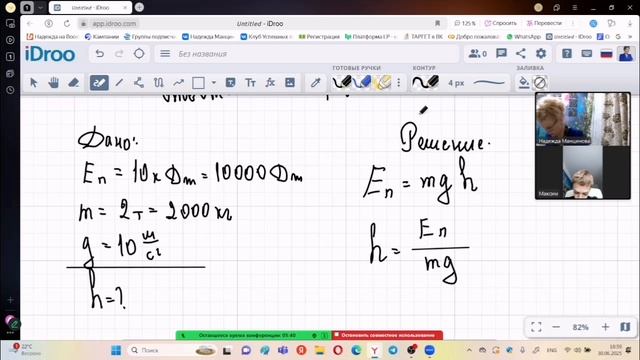Select the text Tт tool

click(x=250, y=83)
